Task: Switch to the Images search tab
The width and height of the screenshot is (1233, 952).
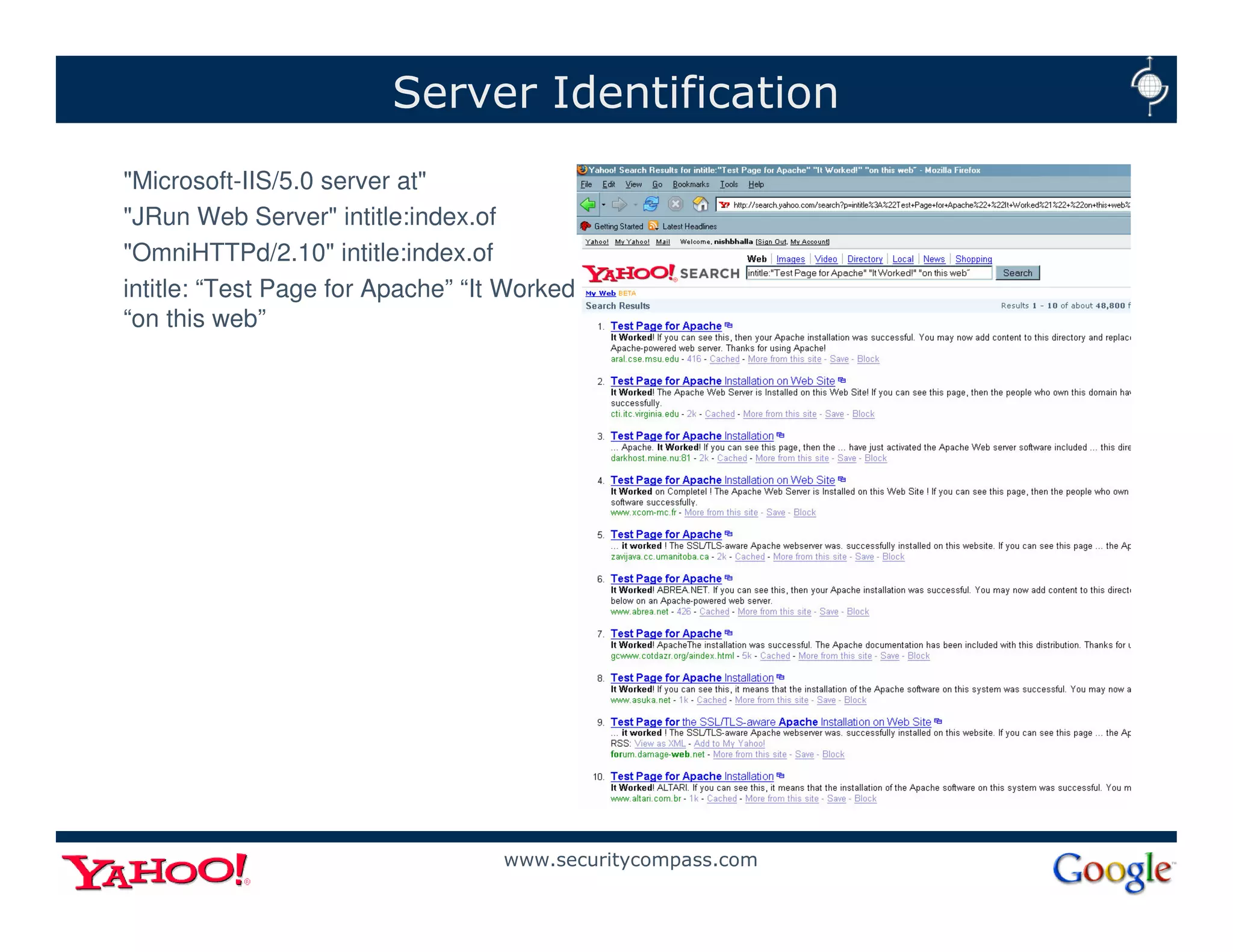Action: pos(790,259)
